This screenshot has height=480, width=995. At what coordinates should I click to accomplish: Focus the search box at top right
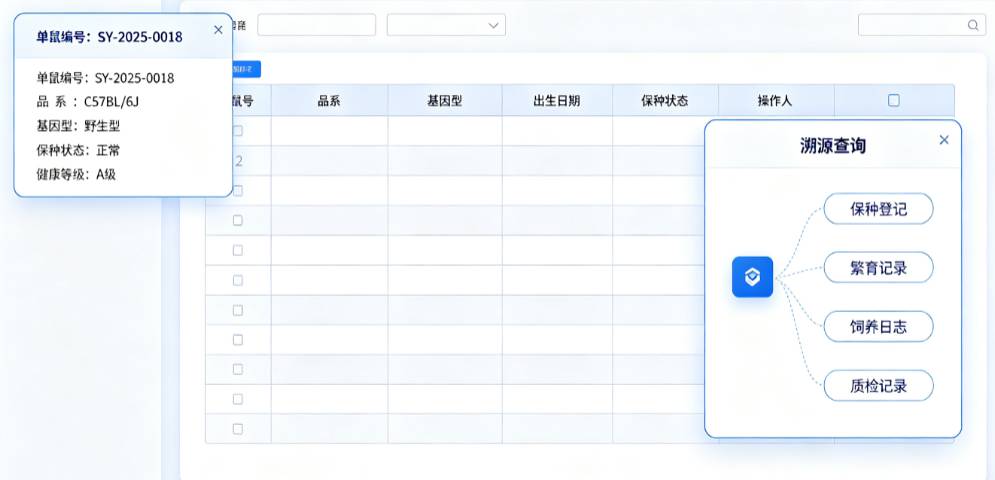[921, 25]
